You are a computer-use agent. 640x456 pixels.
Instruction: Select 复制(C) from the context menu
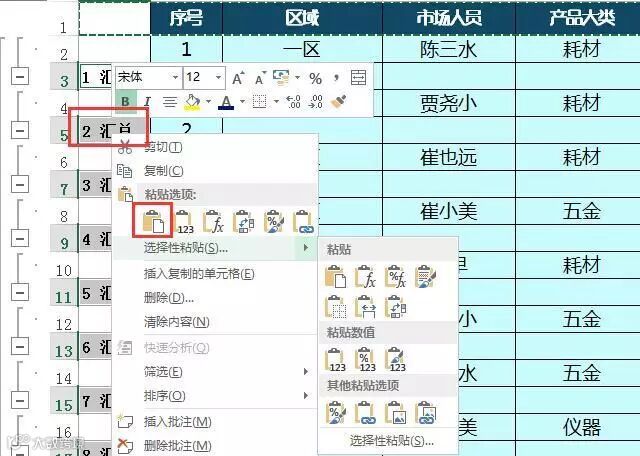[216, 171]
